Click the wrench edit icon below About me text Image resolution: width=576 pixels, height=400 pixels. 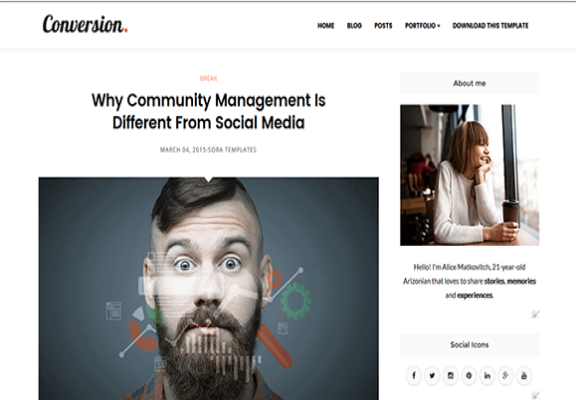pos(535,314)
